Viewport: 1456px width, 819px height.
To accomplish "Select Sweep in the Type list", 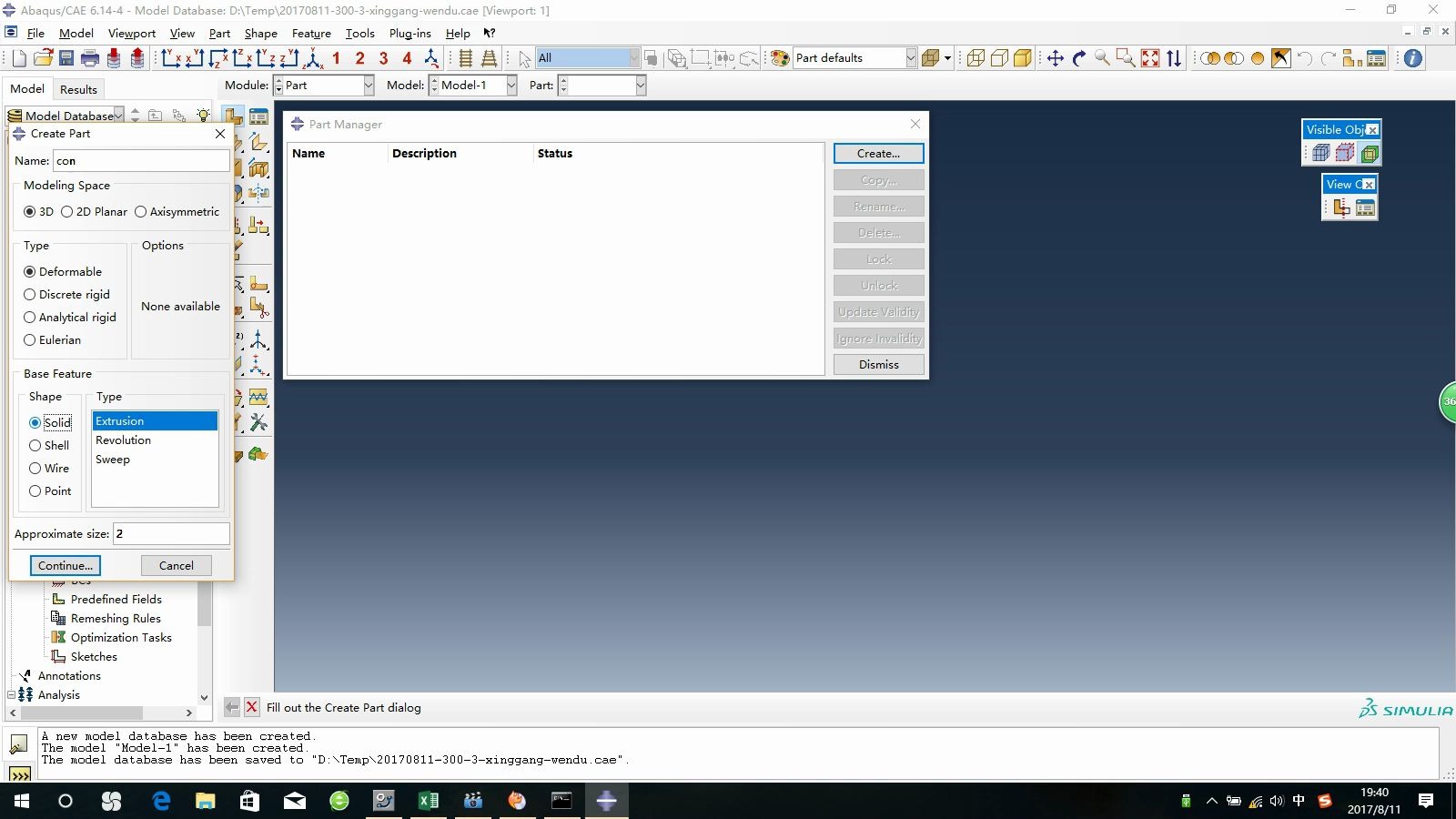I will click(155, 459).
